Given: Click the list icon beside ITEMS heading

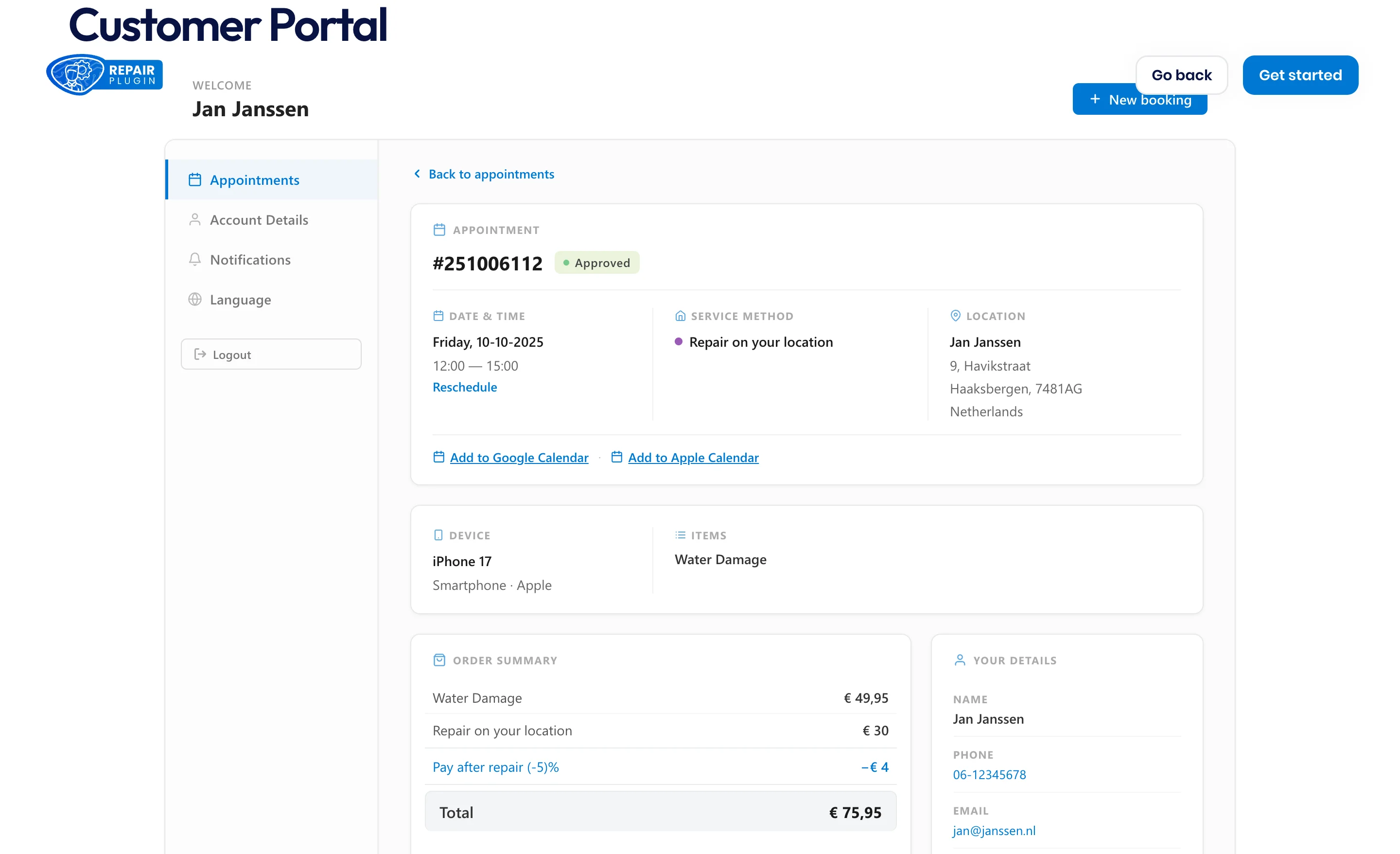Looking at the screenshot, I should [x=680, y=535].
